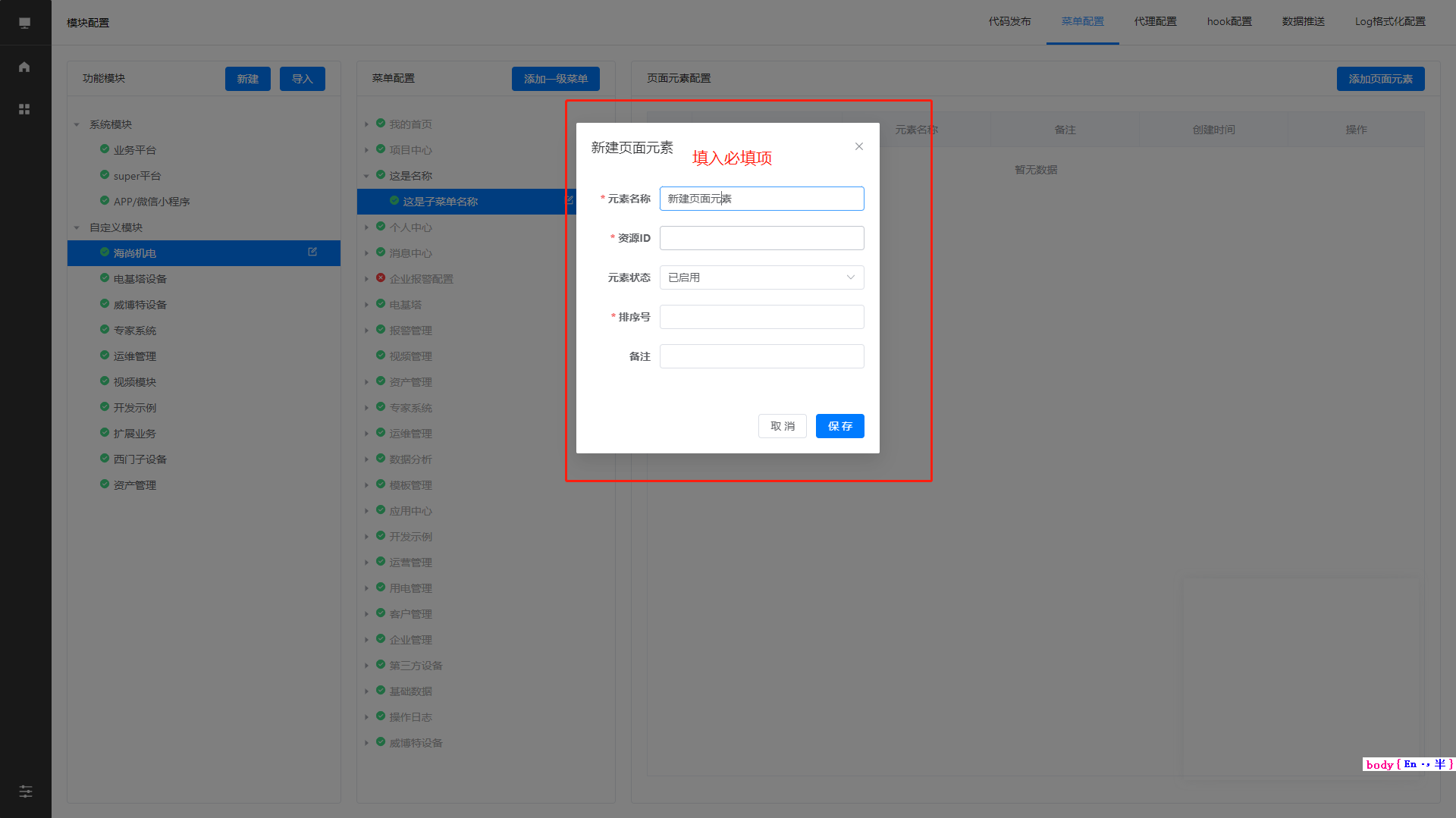Collapse the 这是名称 menu node
Viewport: 1456px width, 818px height.
[366, 176]
